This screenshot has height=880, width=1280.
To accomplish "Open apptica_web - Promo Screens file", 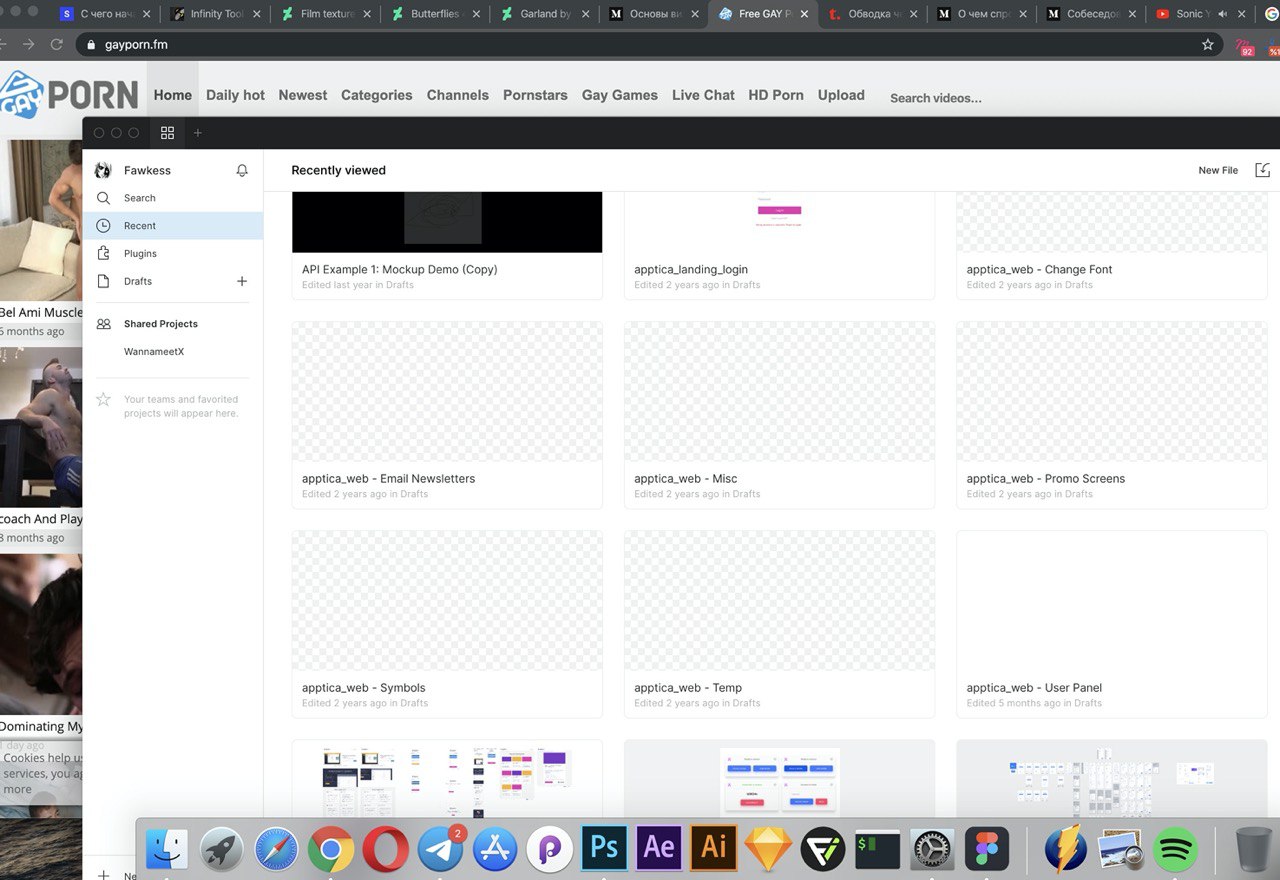I will click(1112, 415).
